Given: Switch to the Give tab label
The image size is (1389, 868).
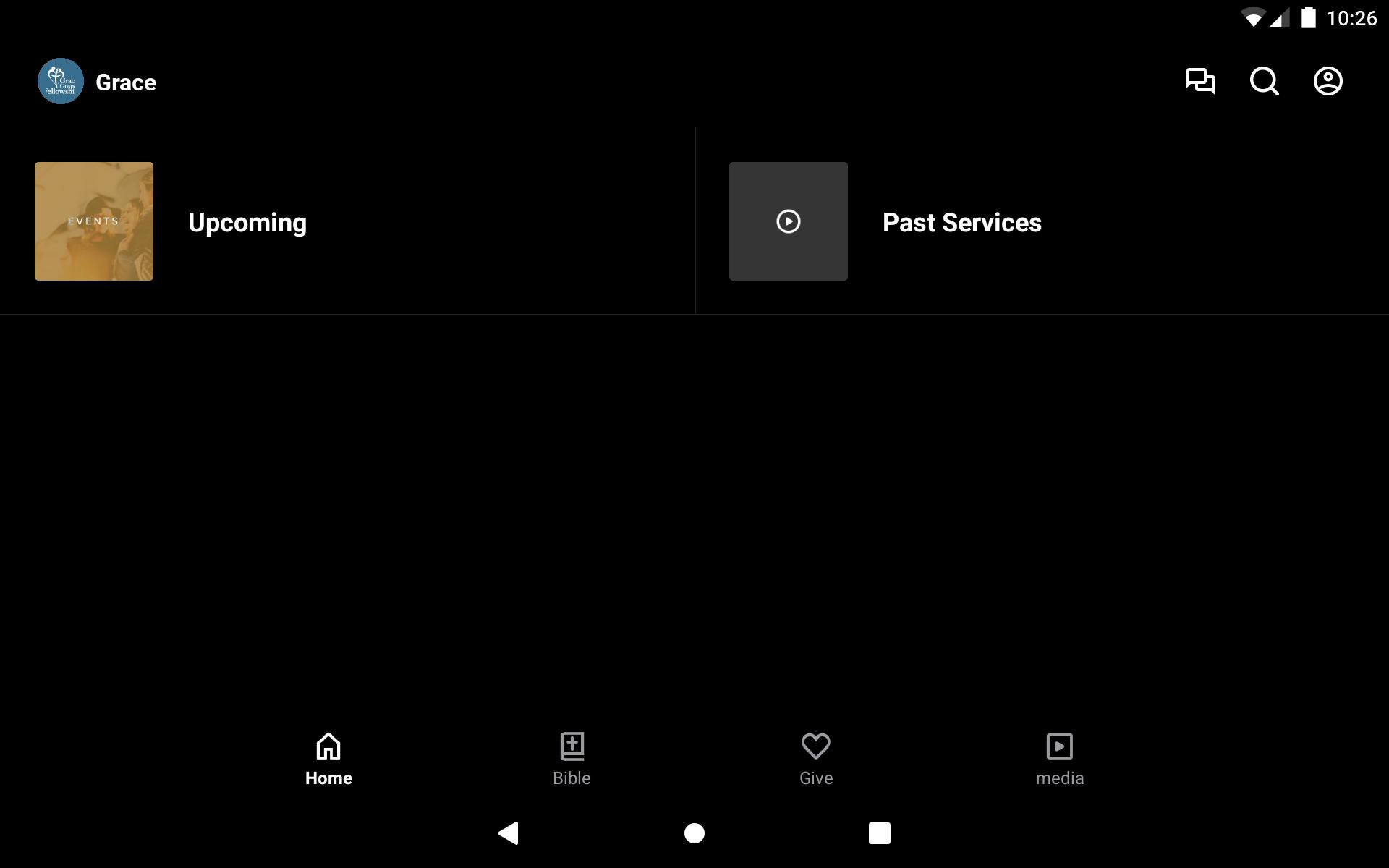Looking at the screenshot, I should (816, 778).
